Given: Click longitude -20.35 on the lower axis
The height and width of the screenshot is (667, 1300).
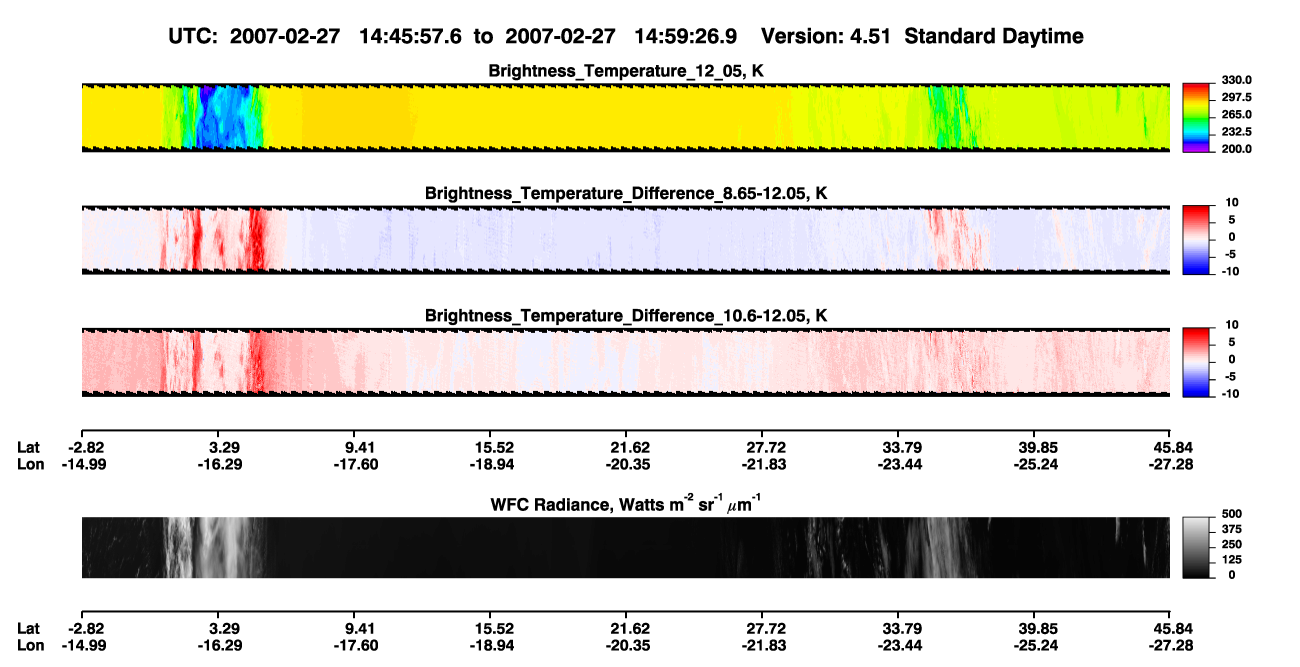Looking at the screenshot, I should coord(628,645).
